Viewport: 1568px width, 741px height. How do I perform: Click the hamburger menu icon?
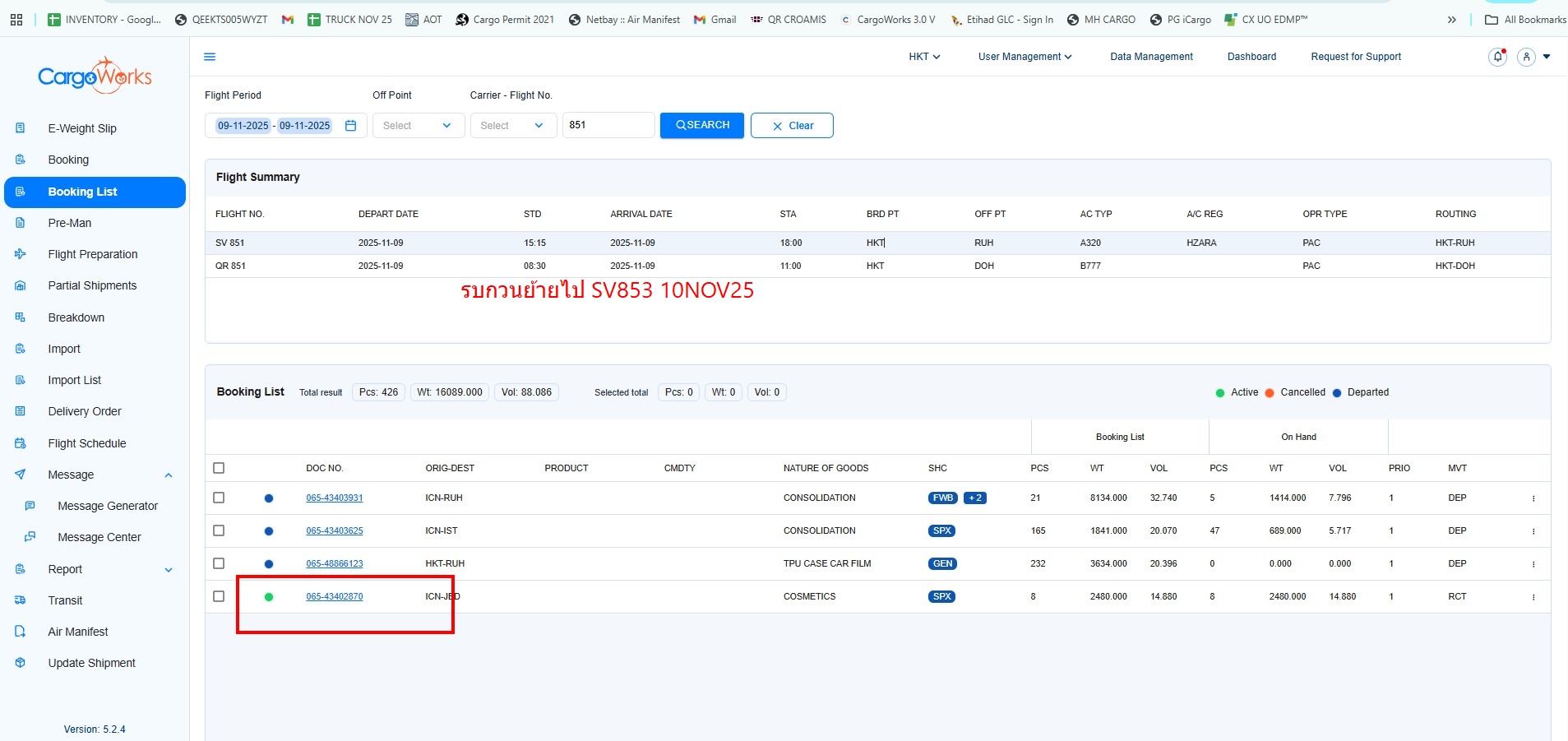coord(210,57)
